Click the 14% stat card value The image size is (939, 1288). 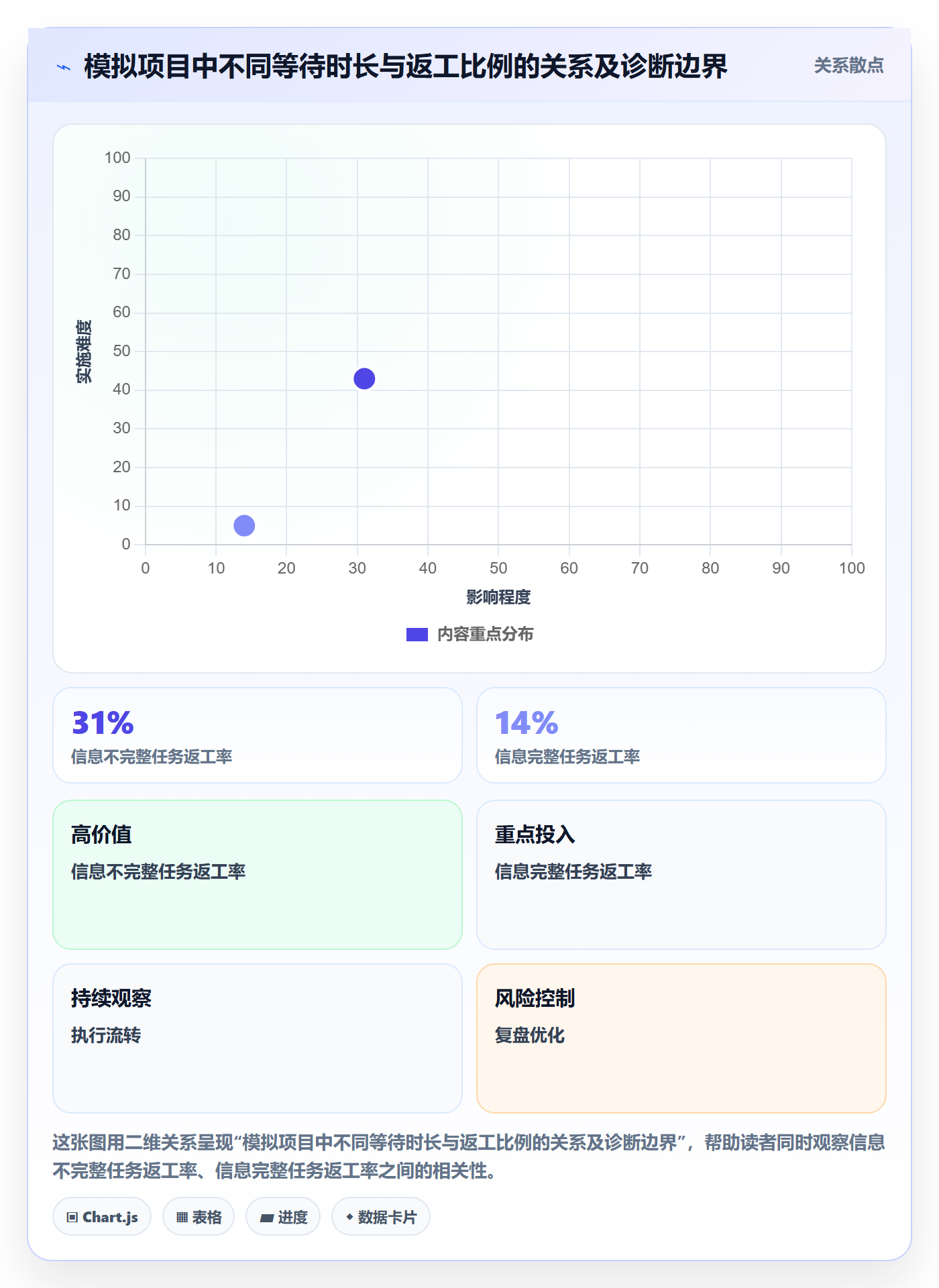(527, 723)
